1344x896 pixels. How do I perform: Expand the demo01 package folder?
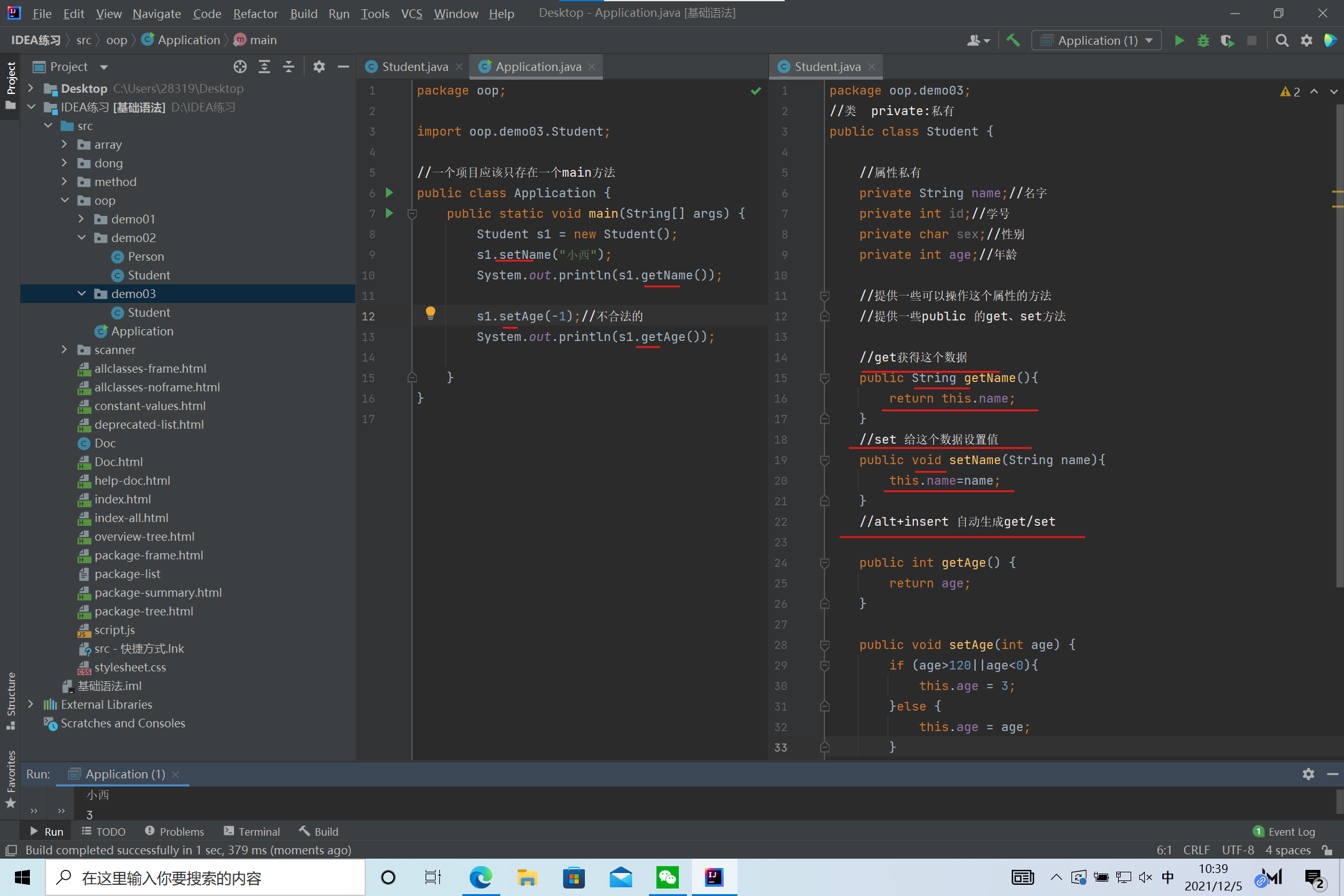[82, 219]
